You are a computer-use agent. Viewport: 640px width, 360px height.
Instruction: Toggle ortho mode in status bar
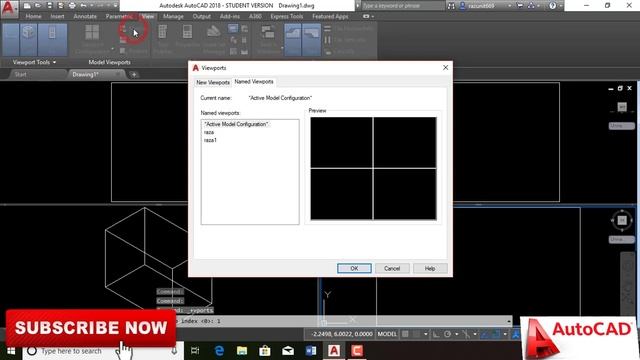436,334
